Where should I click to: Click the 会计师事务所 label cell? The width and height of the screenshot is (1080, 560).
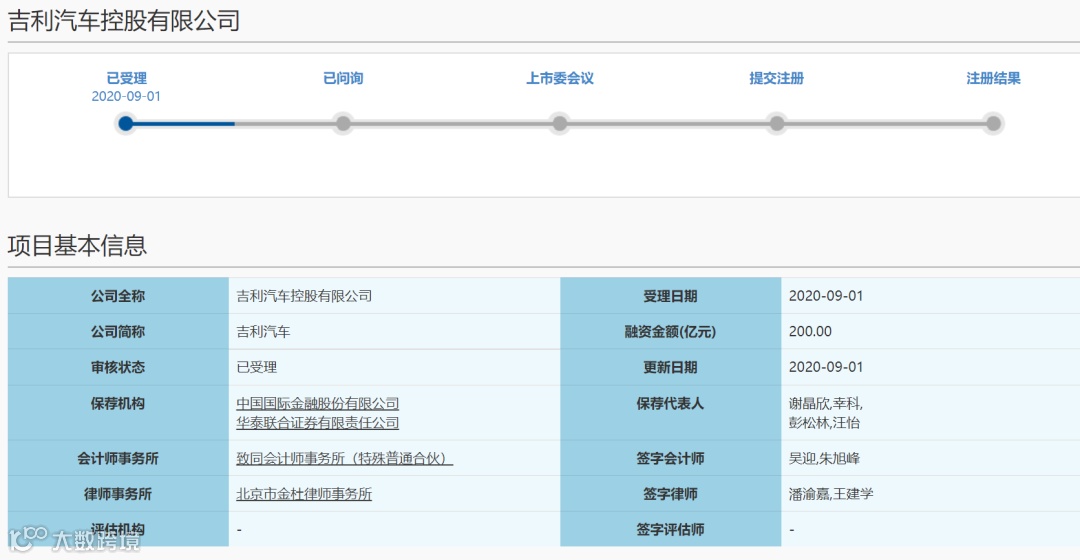[x=118, y=459]
